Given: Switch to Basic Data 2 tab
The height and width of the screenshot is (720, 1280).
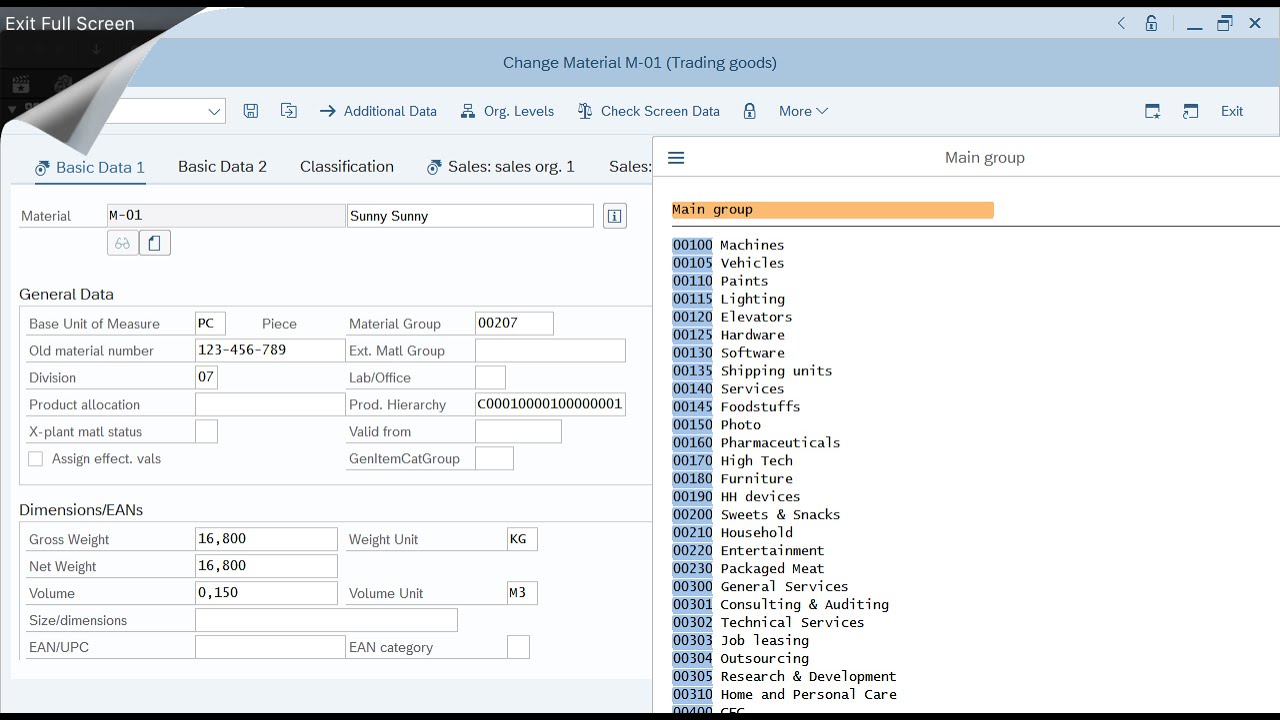Looking at the screenshot, I should [x=222, y=166].
